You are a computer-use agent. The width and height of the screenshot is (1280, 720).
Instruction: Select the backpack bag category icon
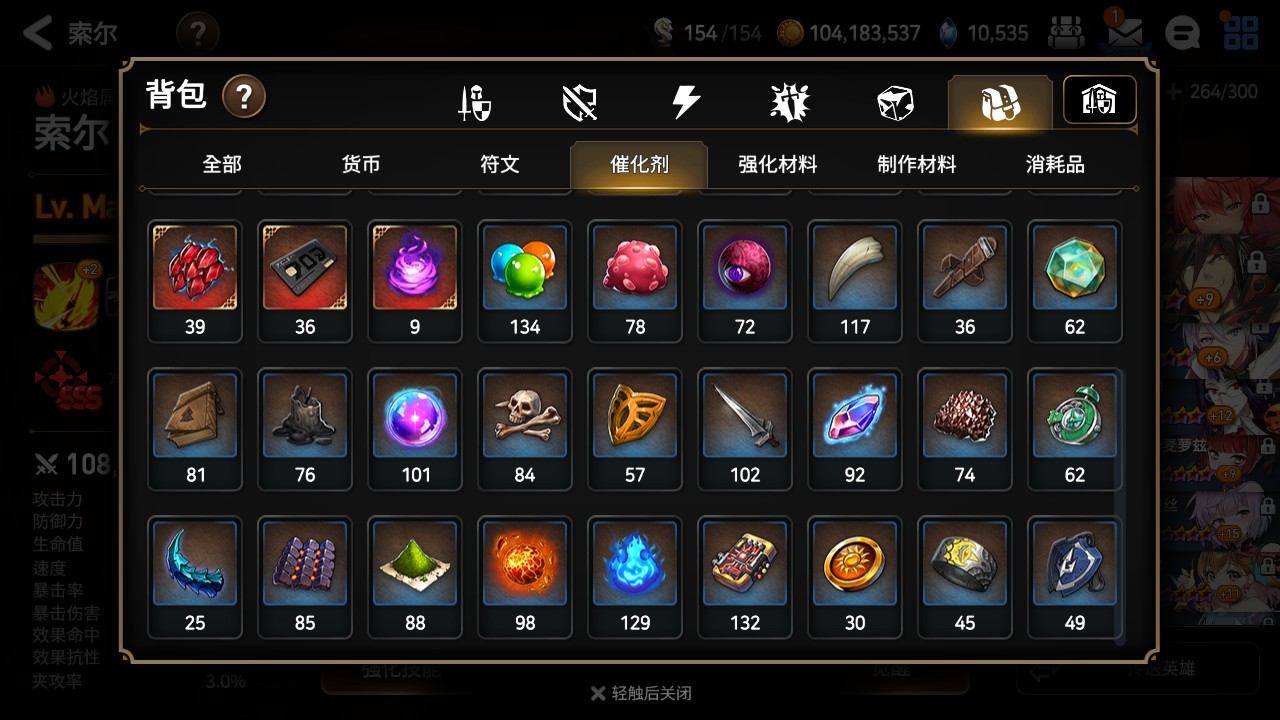coord(1000,102)
